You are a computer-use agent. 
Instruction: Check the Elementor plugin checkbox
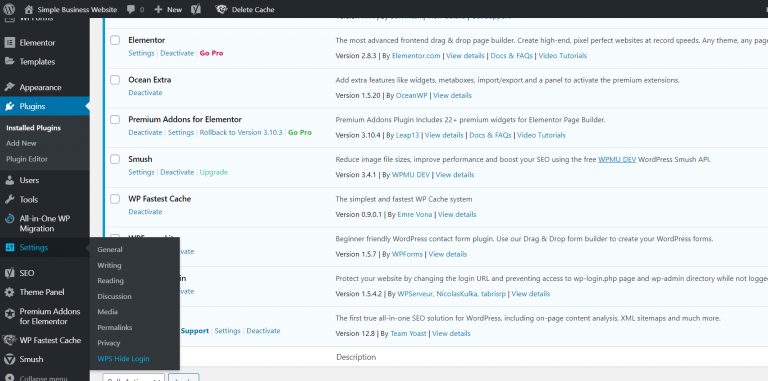pos(115,40)
